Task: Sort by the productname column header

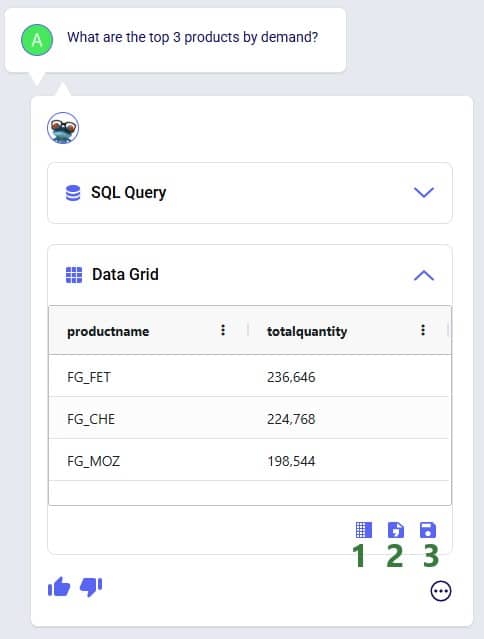Action: click(108, 331)
